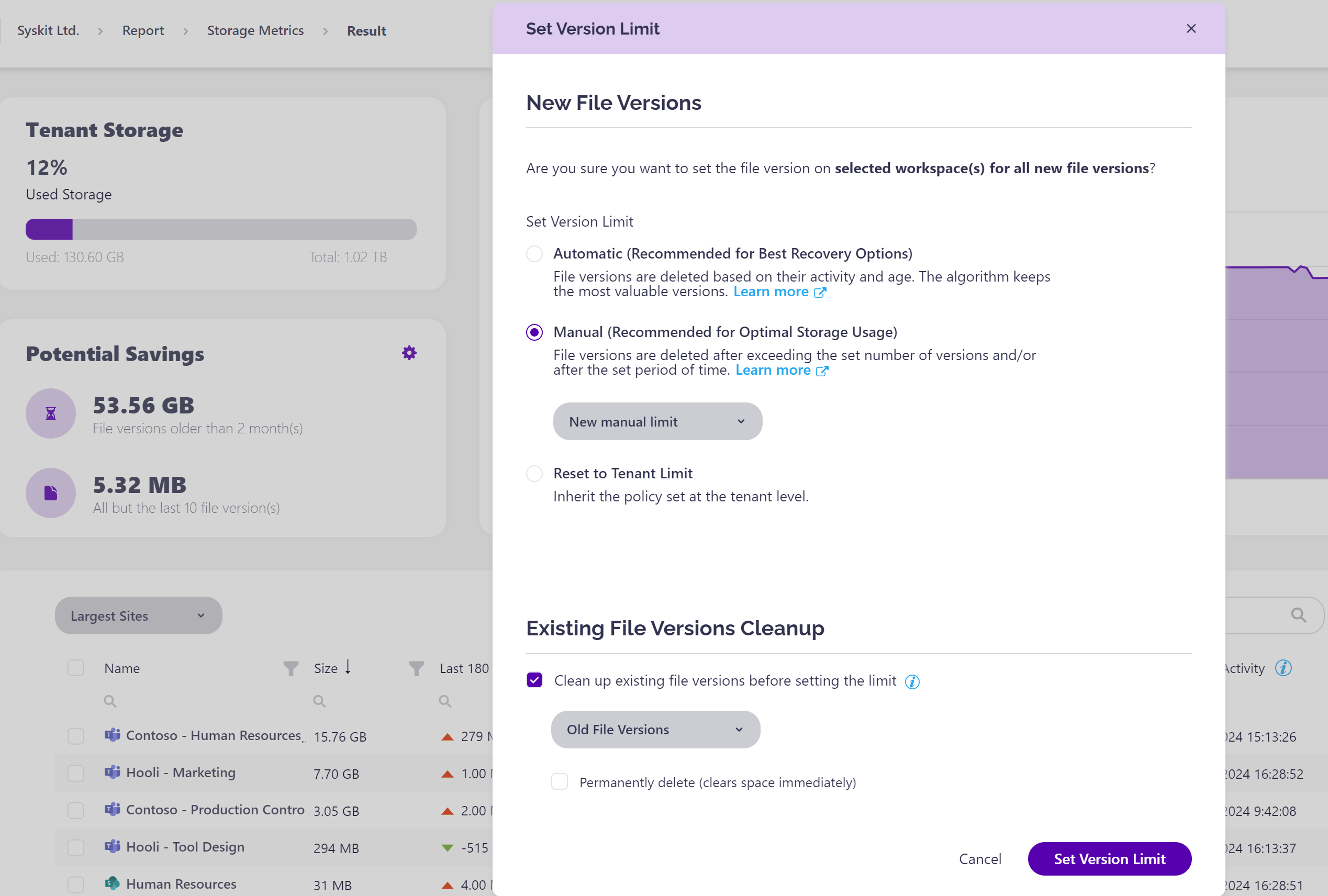Select Reset to Tenant Limit option
The height and width of the screenshot is (896, 1328).
point(534,473)
